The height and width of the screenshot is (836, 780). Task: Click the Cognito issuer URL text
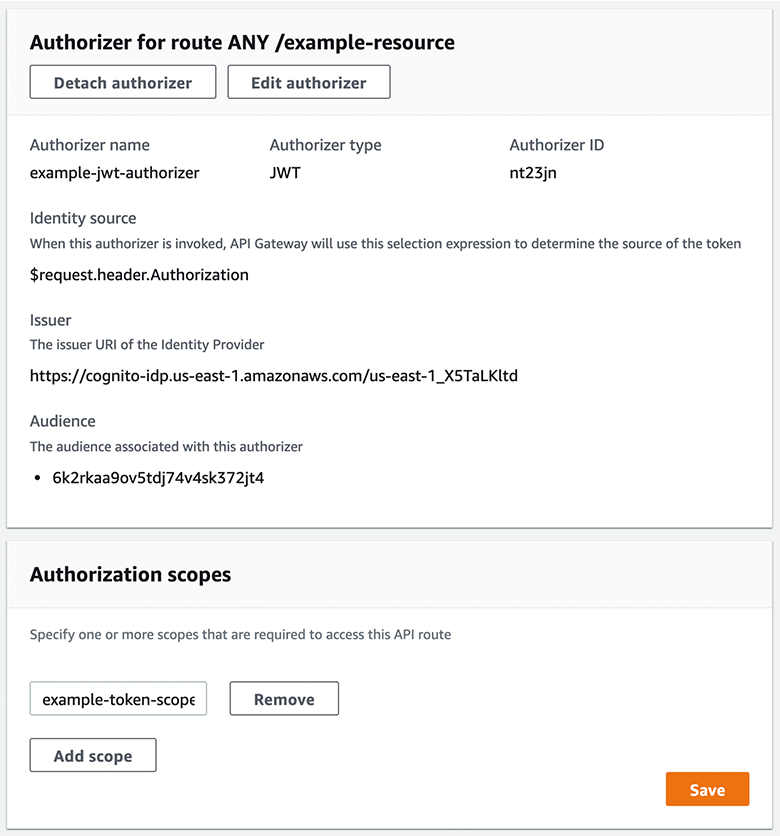[x=273, y=376]
